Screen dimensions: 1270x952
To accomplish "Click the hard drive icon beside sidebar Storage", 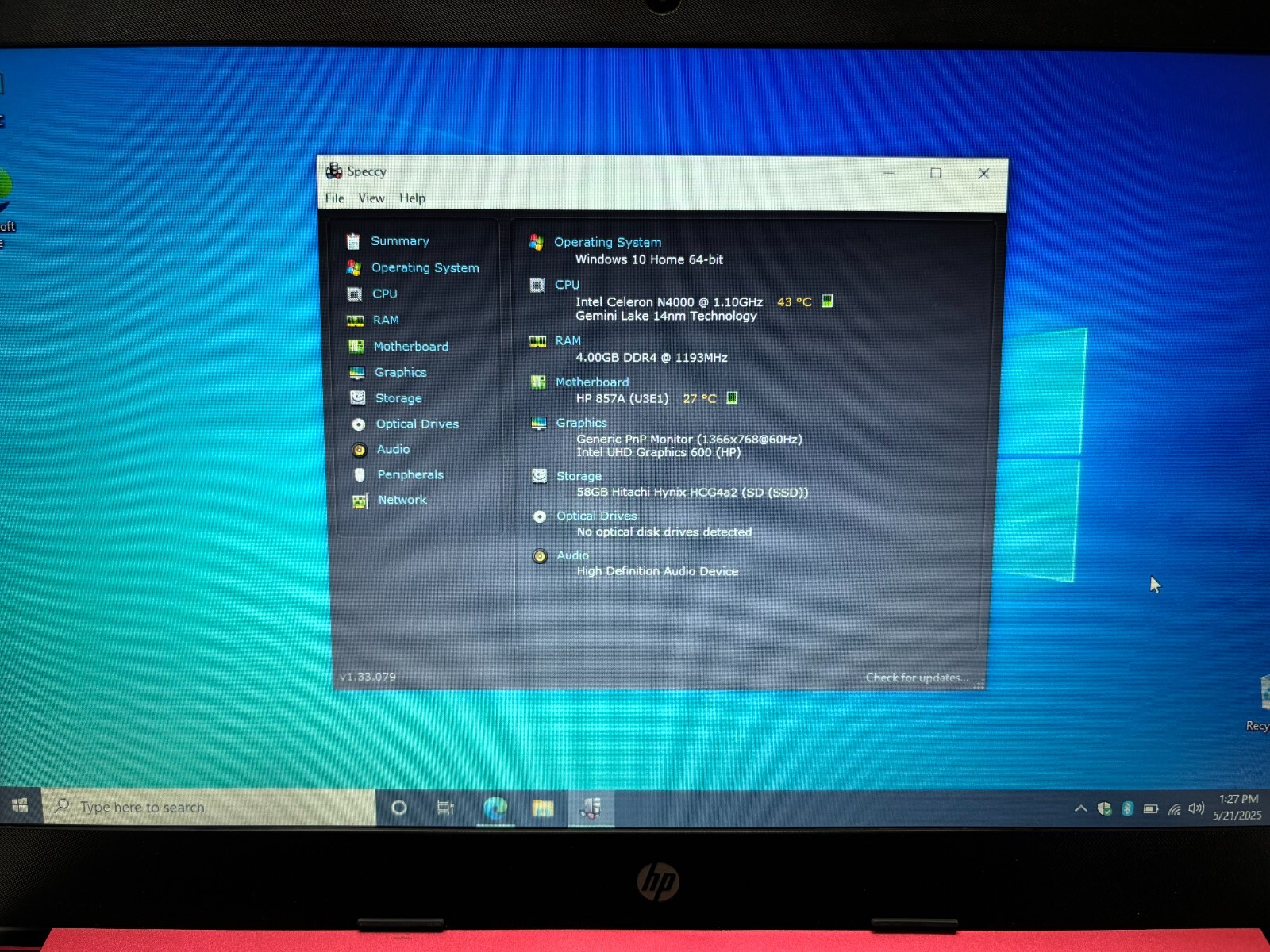I will pos(358,398).
